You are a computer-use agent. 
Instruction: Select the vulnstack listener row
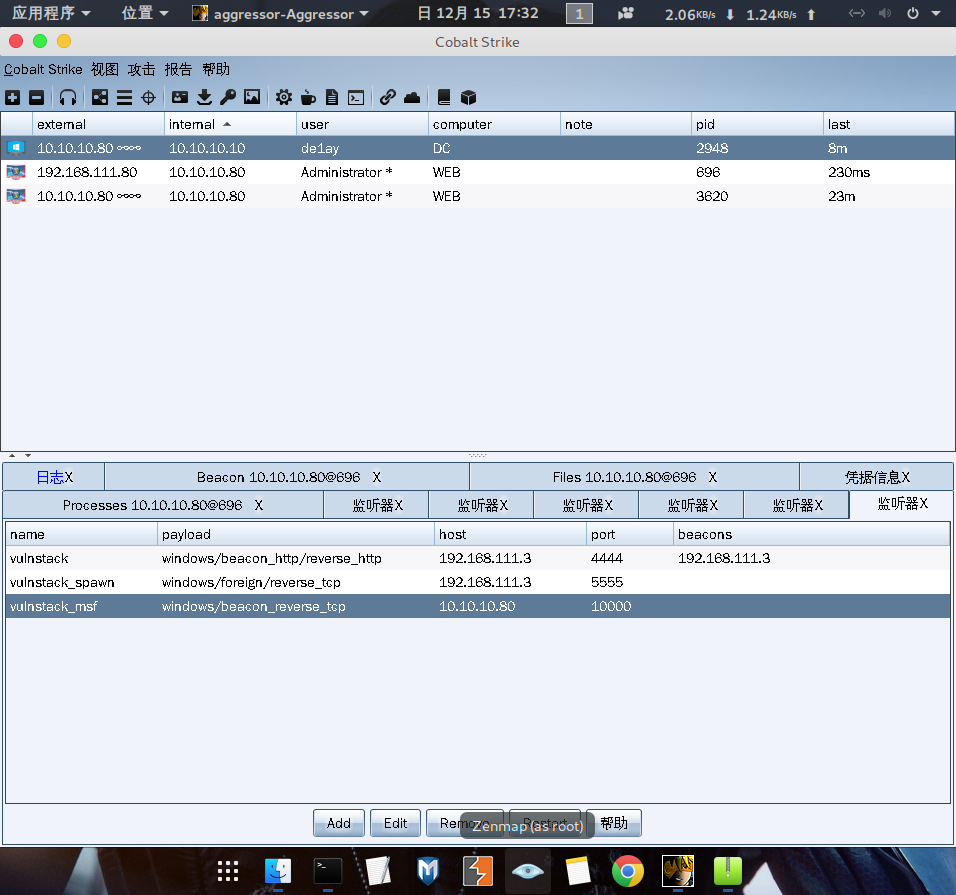click(x=478, y=558)
